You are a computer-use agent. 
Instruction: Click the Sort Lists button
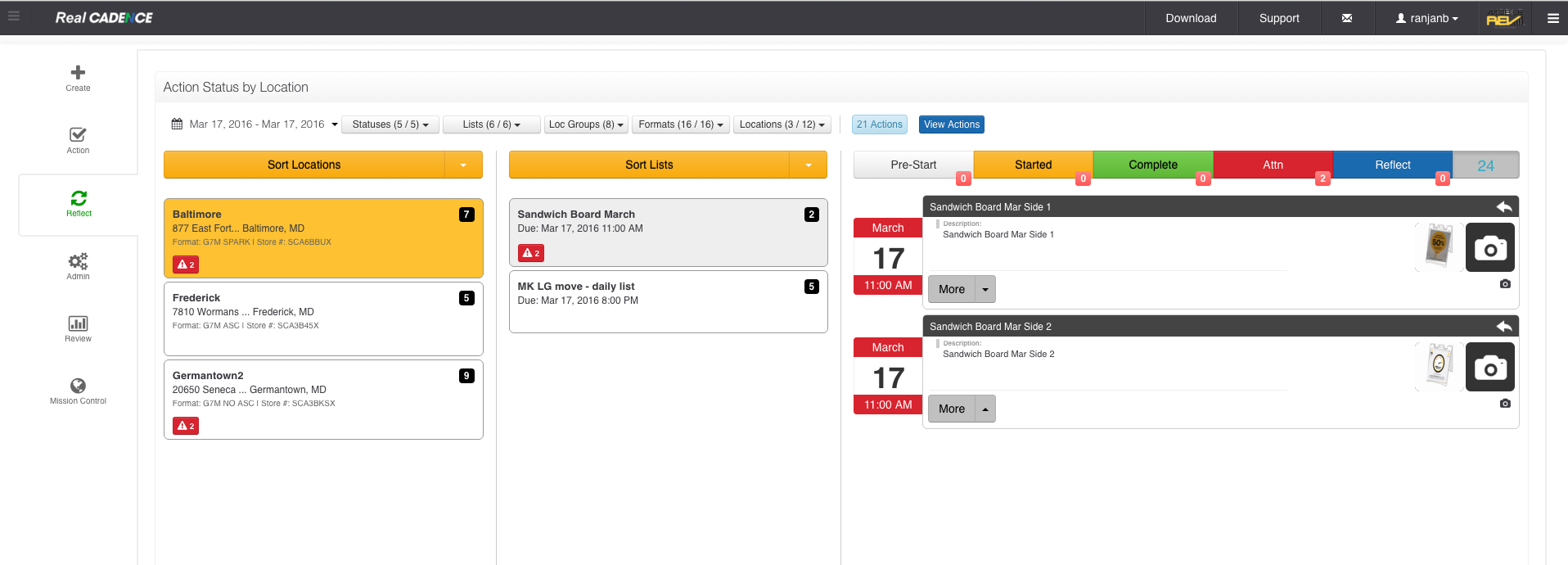(649, 165)
